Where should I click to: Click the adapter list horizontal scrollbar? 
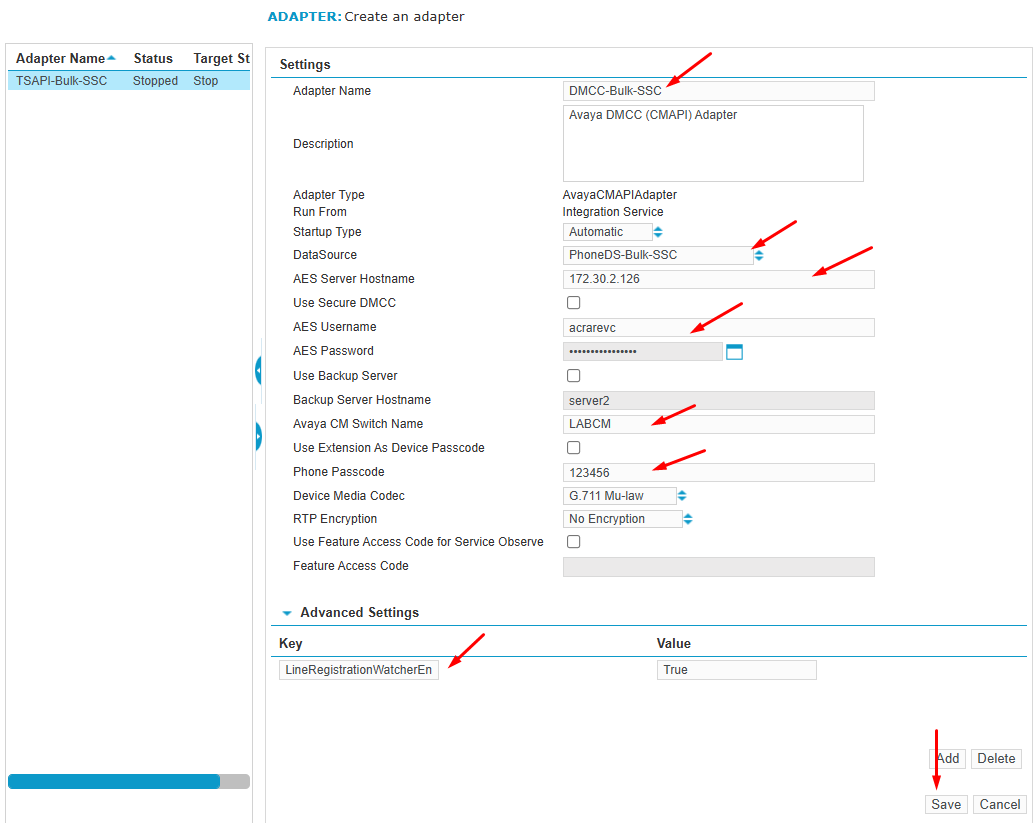pyautogui.click(x=114, y=782)
